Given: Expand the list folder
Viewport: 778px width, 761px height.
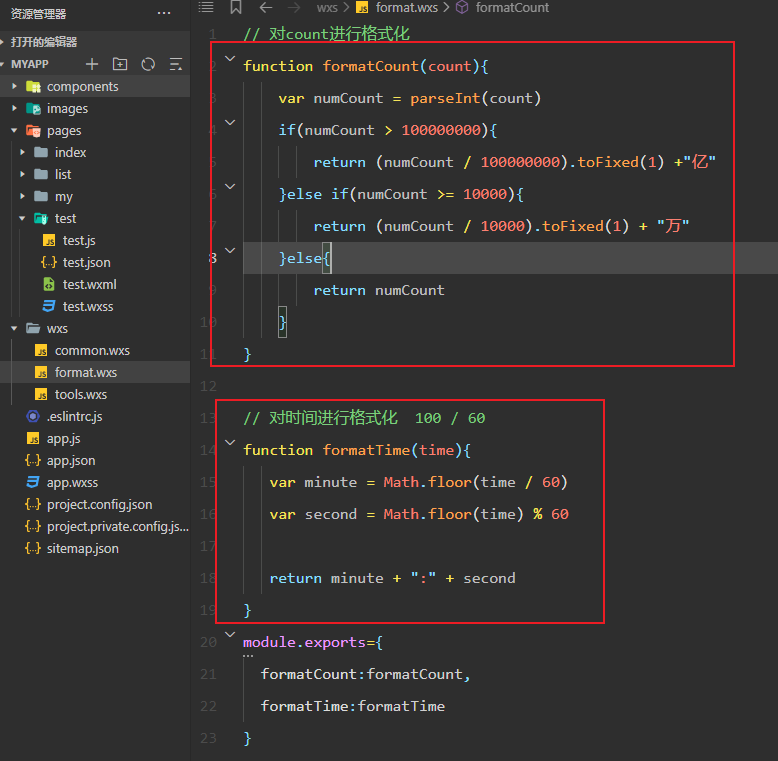Looking at the screenshot, I should (x=22, y=174).
